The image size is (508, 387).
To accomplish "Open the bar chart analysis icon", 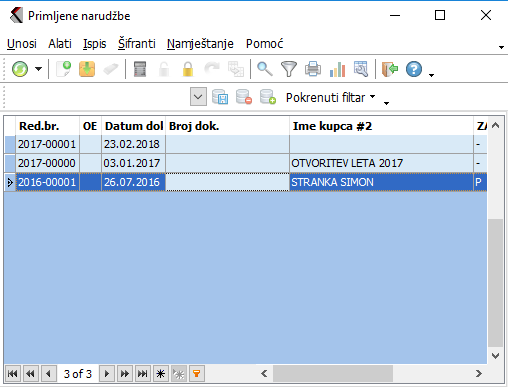I will click(x=337, y=69).
